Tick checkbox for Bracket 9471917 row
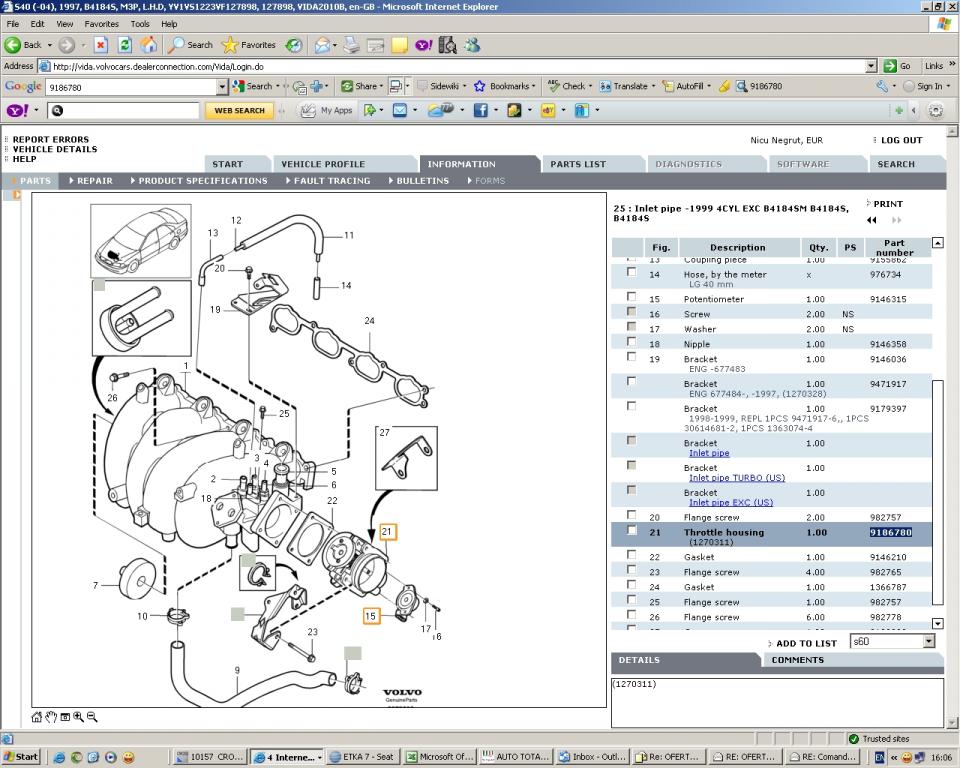 pos(631,382)
